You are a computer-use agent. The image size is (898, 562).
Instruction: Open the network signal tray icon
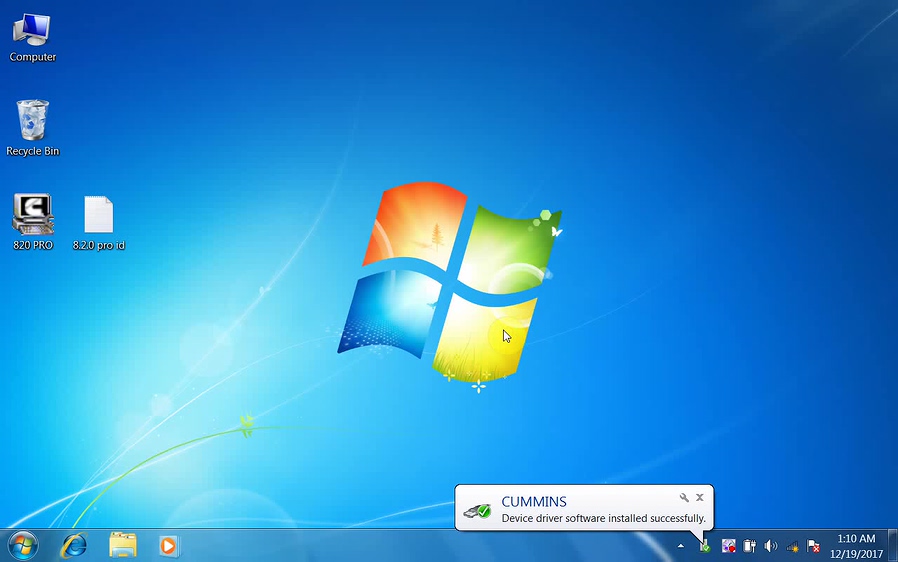(x=793, y=547)
